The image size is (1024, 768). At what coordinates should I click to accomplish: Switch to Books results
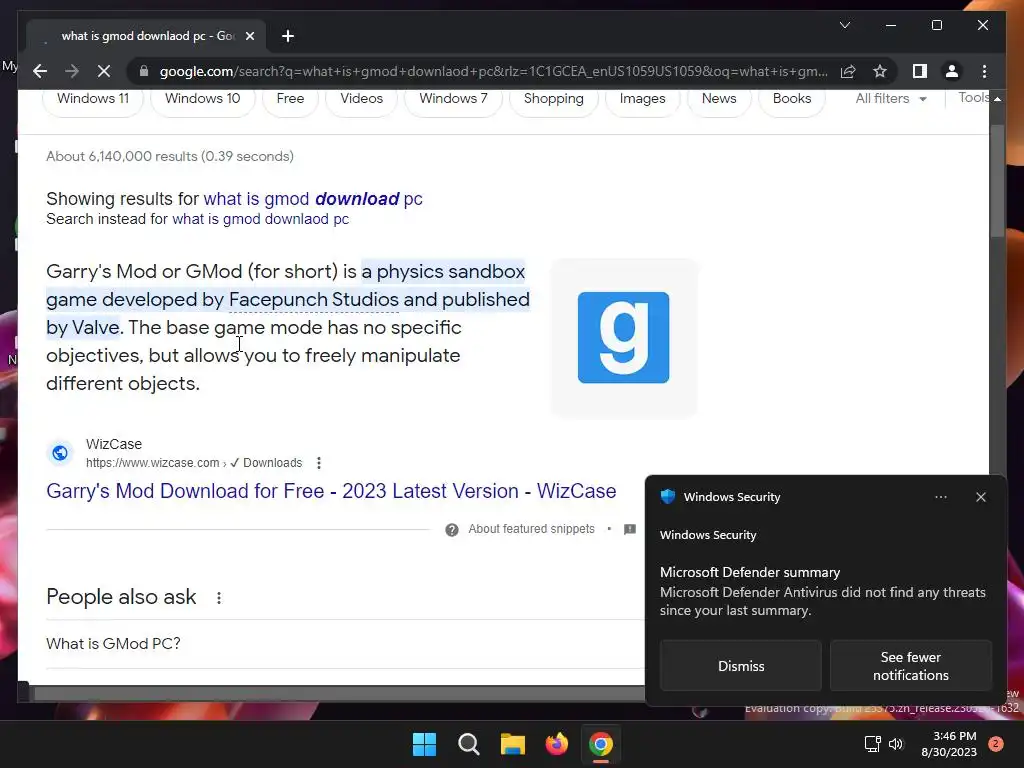point(792,99)
